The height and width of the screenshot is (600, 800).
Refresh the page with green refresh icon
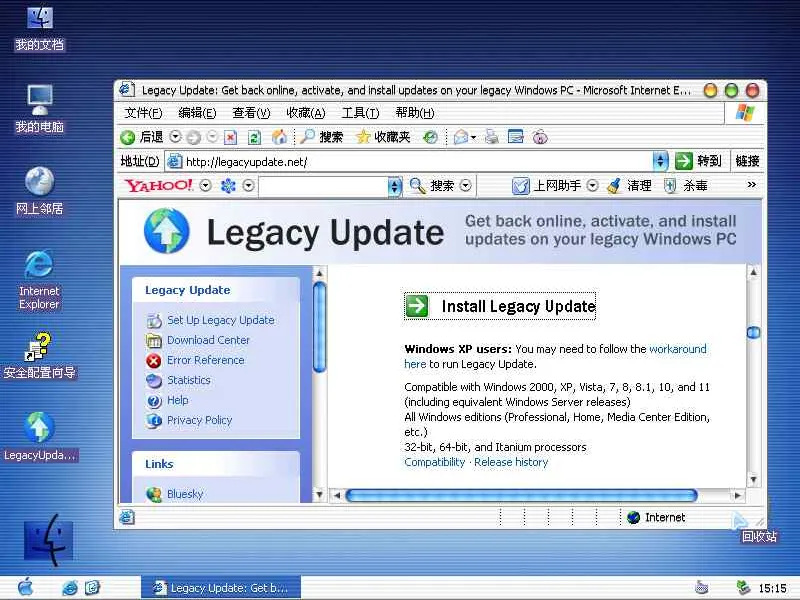point(254,137)
